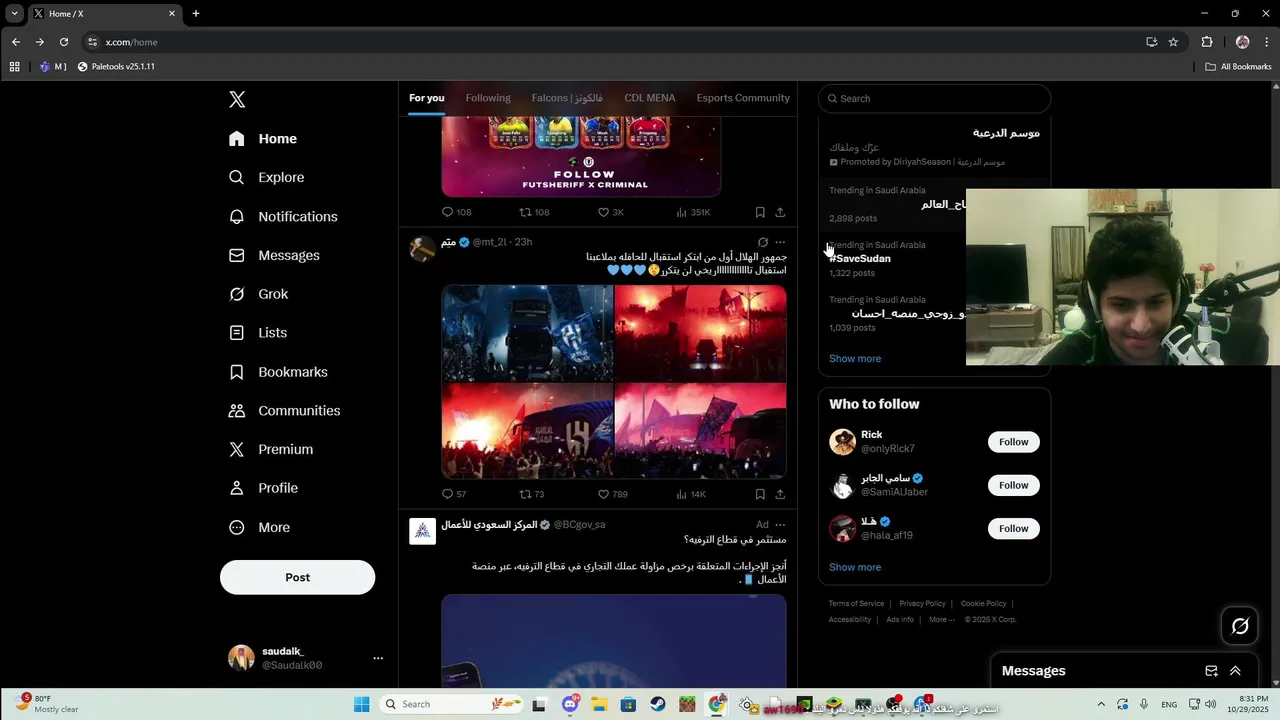Follow @SamiAlJaber
This screenshot has height=720, width=1280.
coord(1013,485)
